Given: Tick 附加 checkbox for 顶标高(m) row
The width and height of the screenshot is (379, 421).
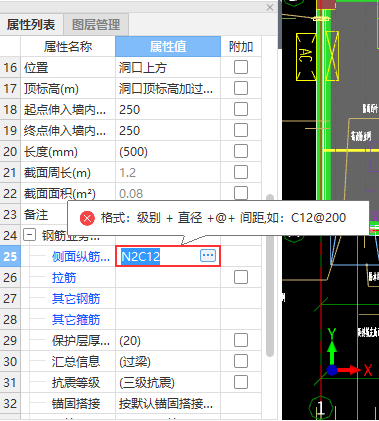Looking at the screenshot, I should [x=241, y=88].
